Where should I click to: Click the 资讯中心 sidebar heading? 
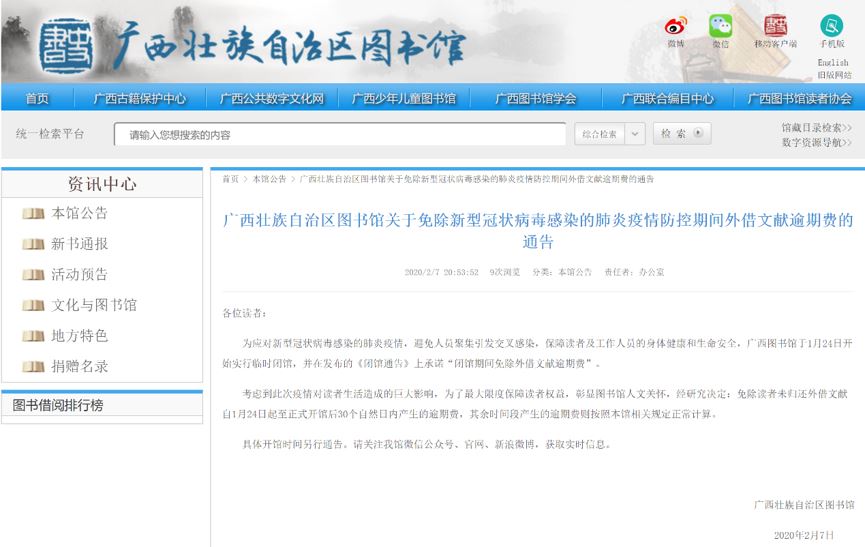coord(102,184)
